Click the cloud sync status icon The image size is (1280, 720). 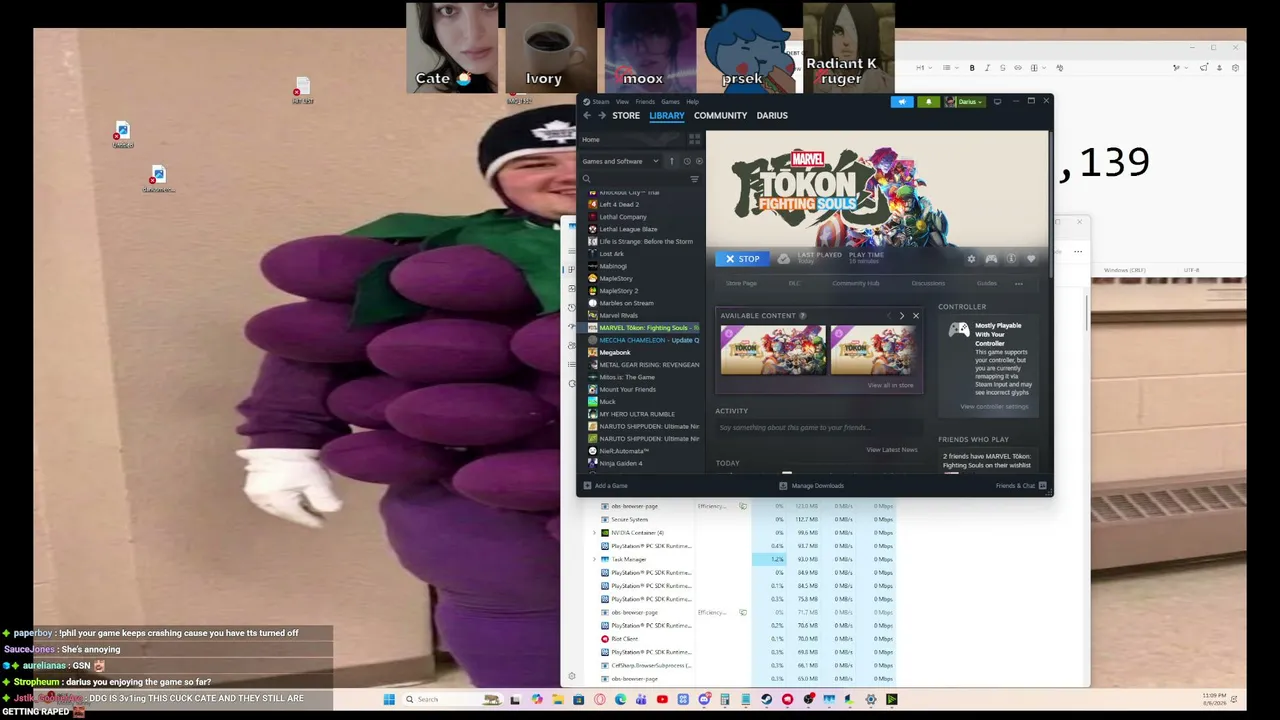[x=784, y=259]
